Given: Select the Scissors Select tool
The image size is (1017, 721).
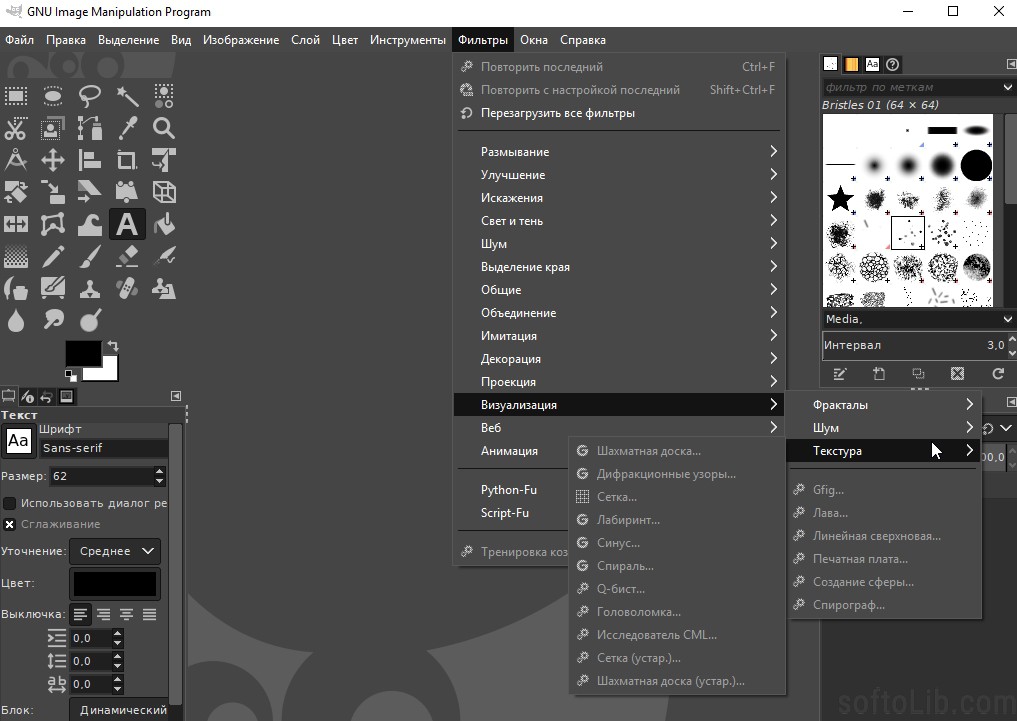Looking at the screenshot, I should point(16,128).
